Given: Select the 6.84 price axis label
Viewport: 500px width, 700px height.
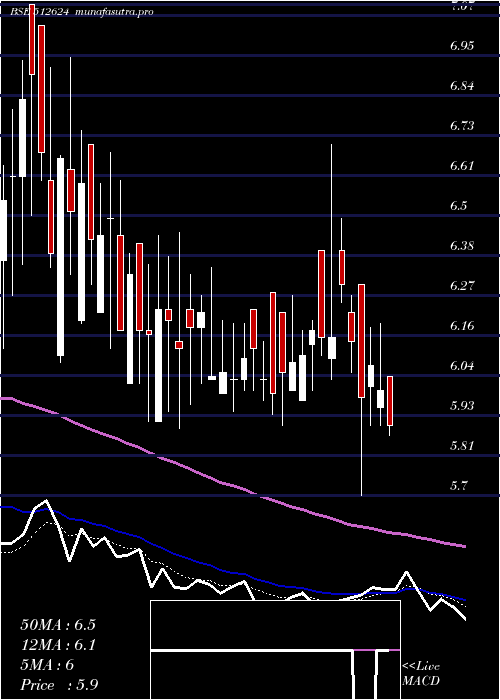Looking at the screenshot, I should pyautogui.click(x=462, y=86).
